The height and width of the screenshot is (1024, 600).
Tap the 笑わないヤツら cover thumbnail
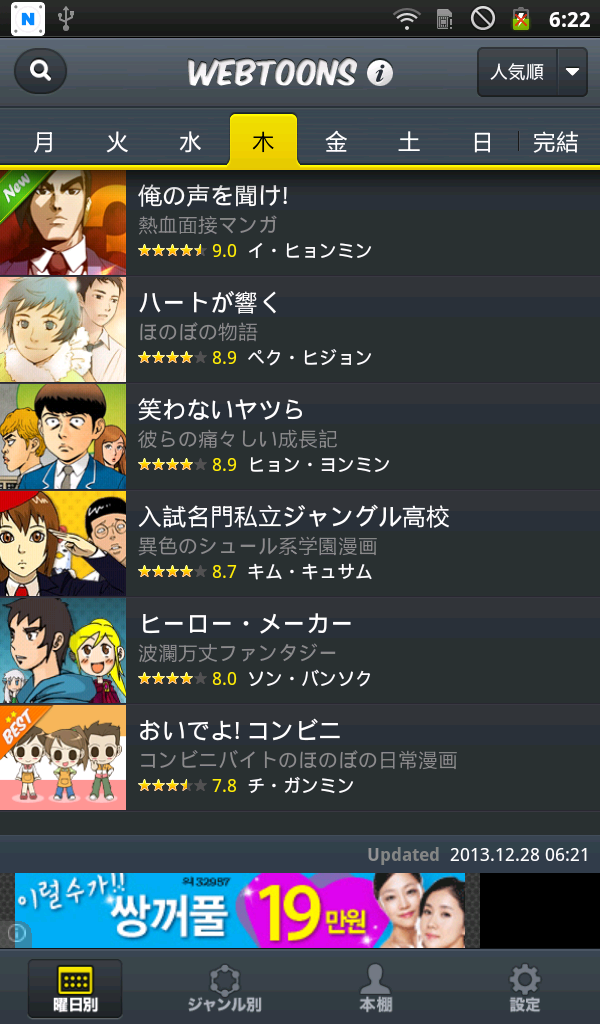tap(63, 436)
